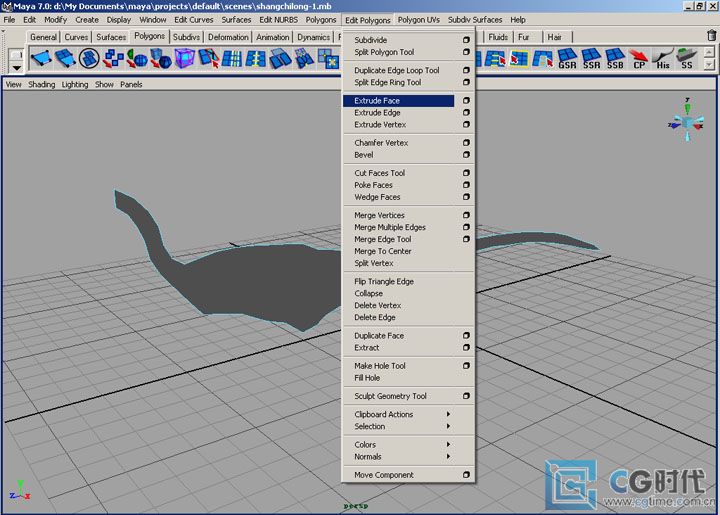Click the scattered blue squares shelf icon

(113, 59)
